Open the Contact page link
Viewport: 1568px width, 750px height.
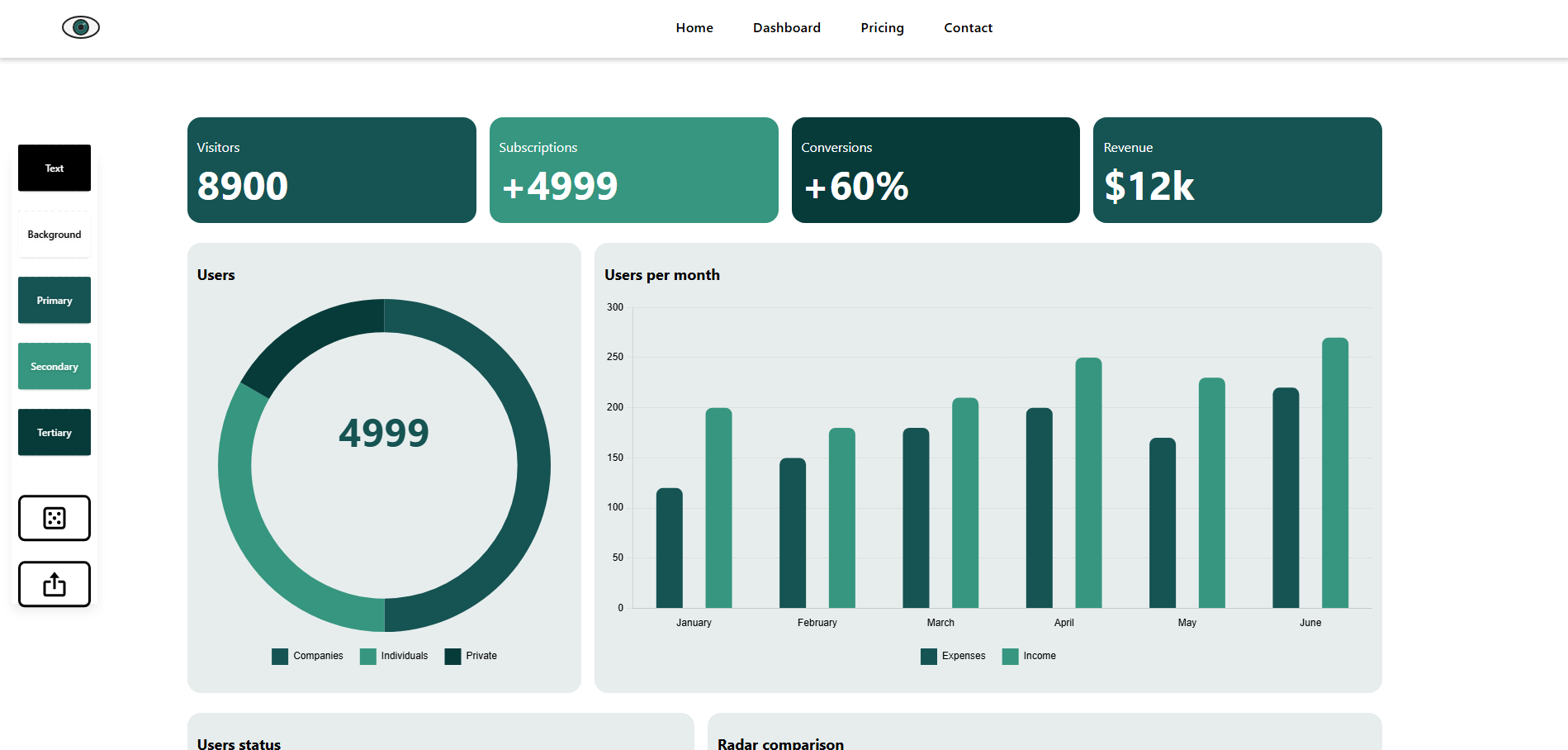[x=968, y=28]
